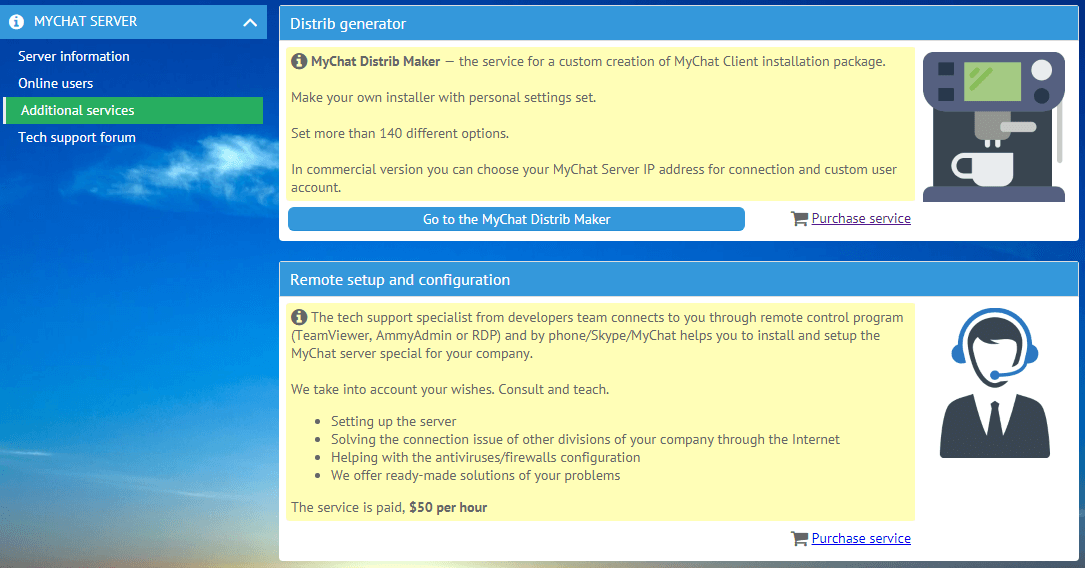Click the bold $50 per hour price text
Screen dimensions: 1085x568
(448, 508)
